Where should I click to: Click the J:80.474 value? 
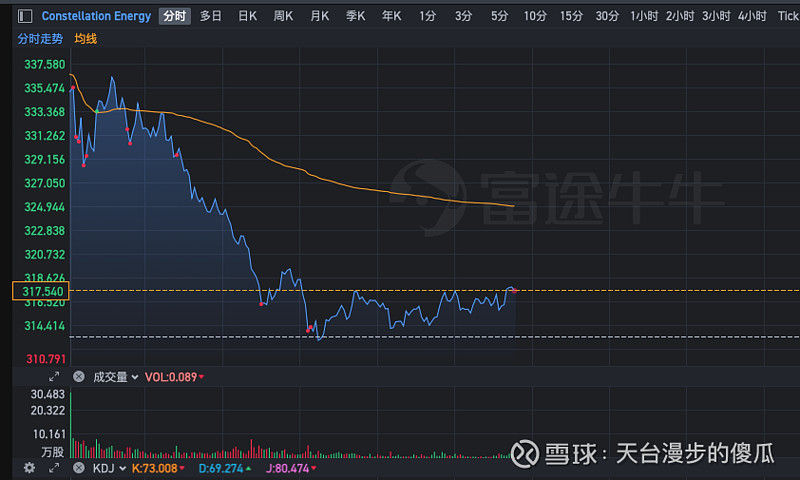291,468
